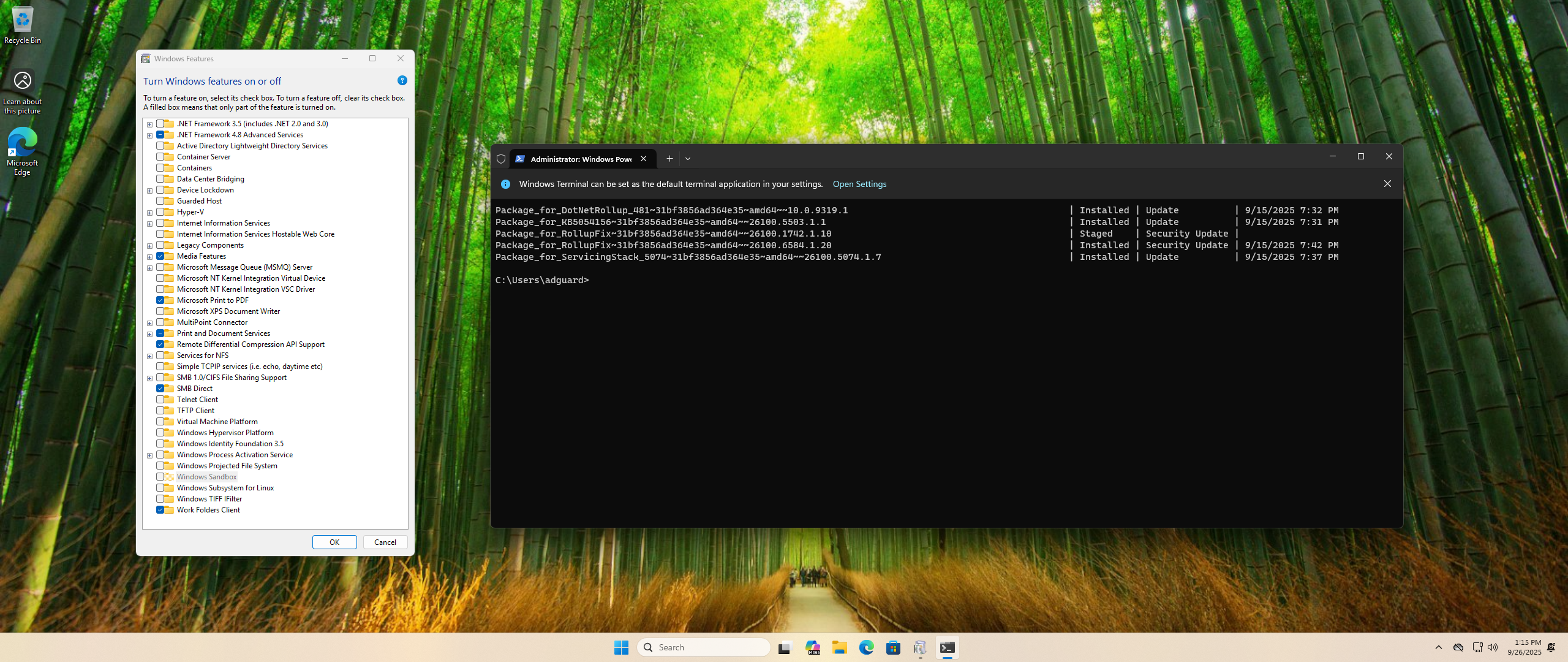The width and height of the screenshot is (1568, 662).
Task: Open new terminal tab with plus icon
Action: point(669,159)
